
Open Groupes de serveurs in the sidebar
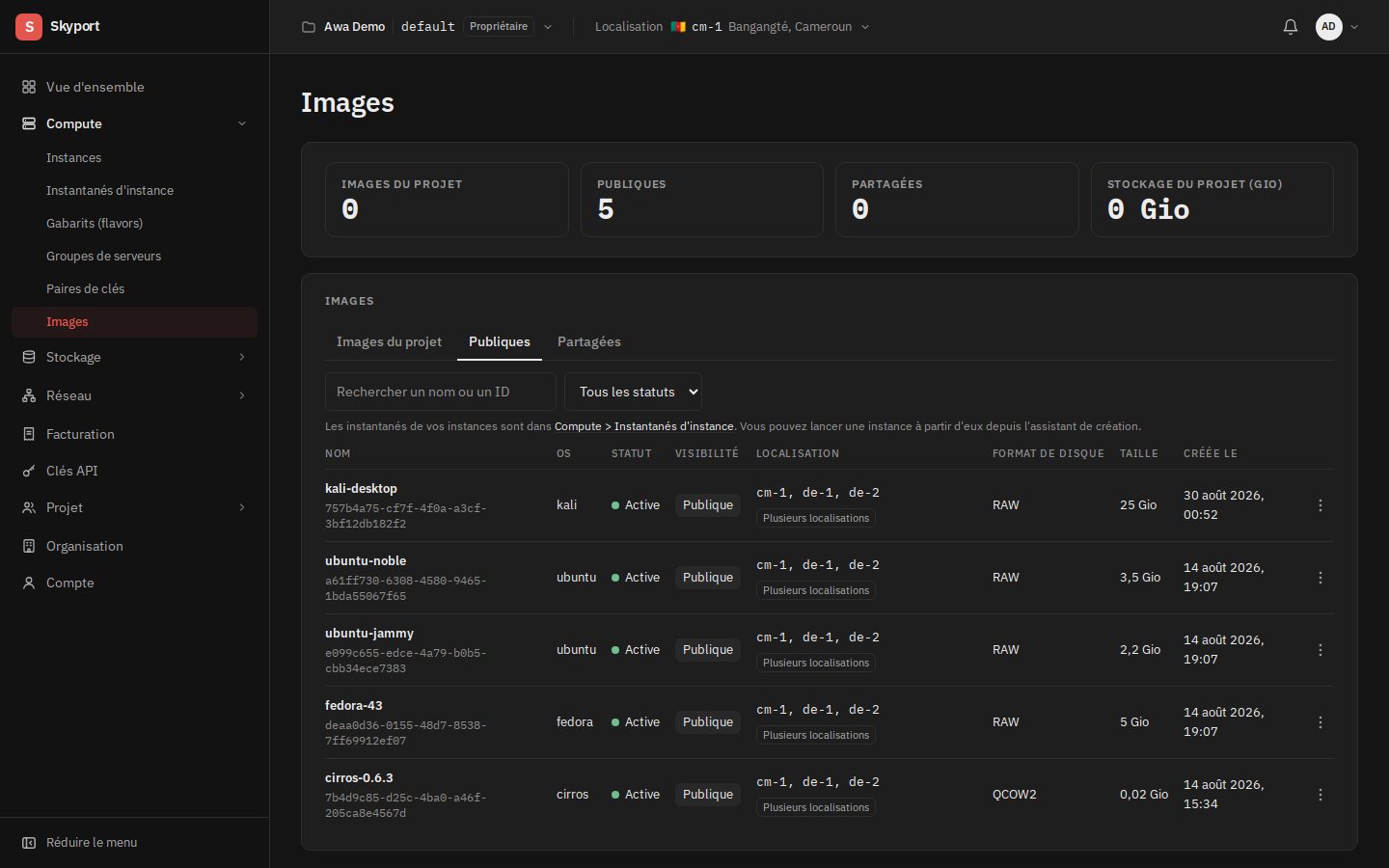tap(134, 257)
